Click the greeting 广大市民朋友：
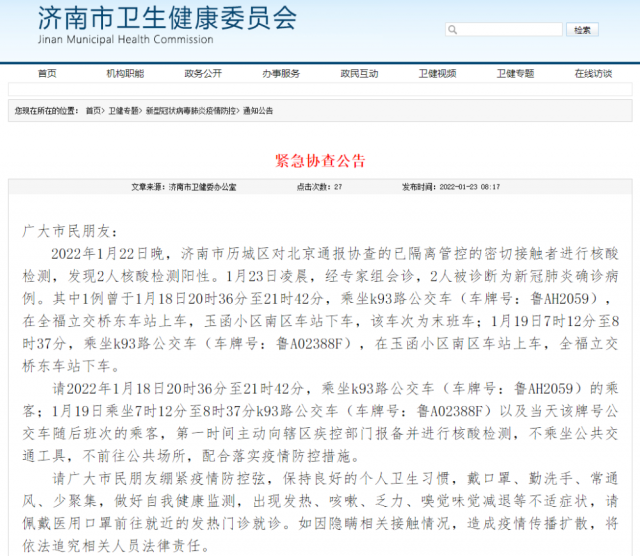 pos(70,231)
